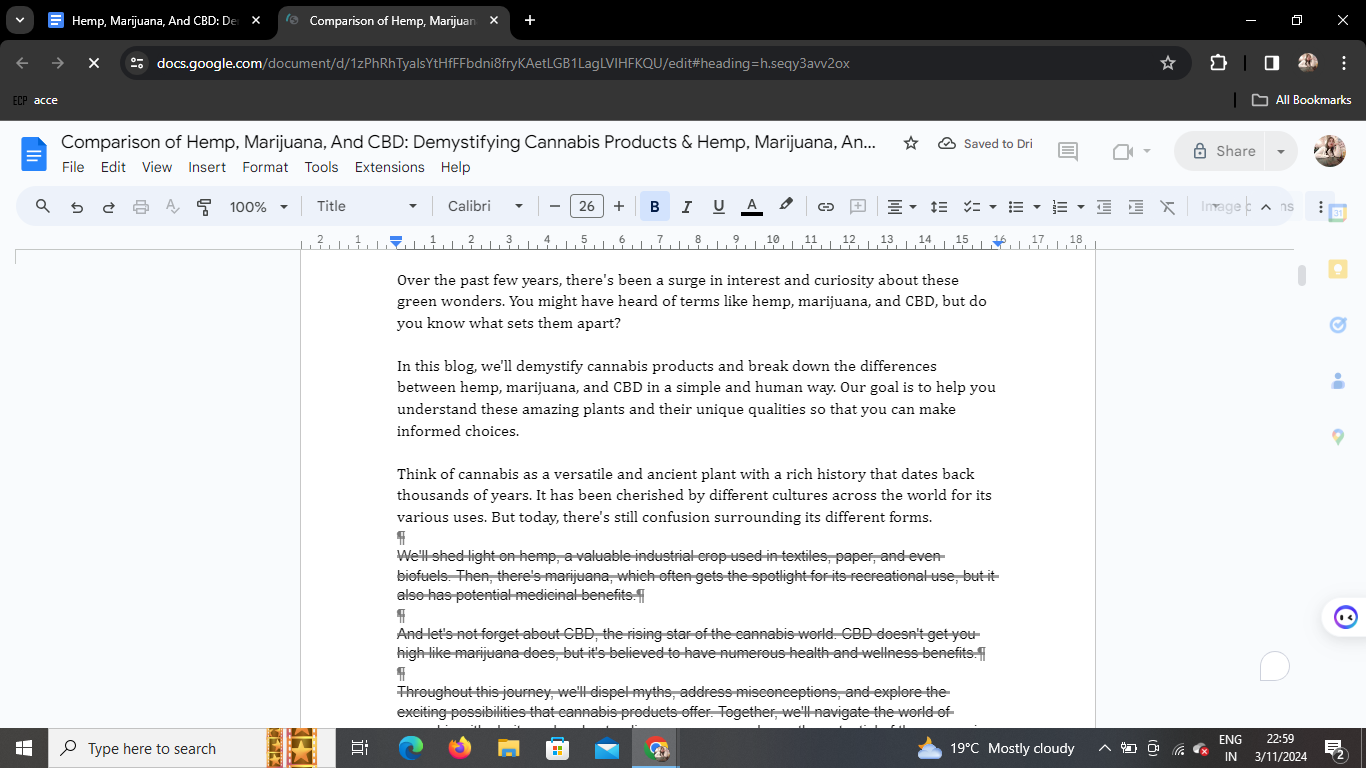The width and height of the screenshot is (1366, 768).
Task: Open the highlight color pen tool
Action: pyautogui.click(x=786, y=206)
